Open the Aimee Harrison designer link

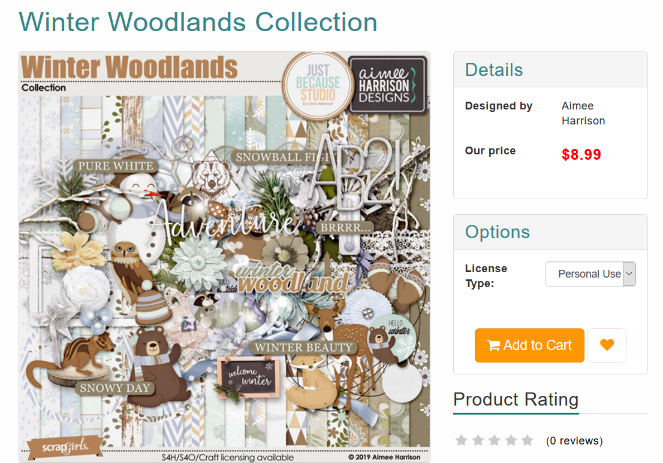click(583, 113)
